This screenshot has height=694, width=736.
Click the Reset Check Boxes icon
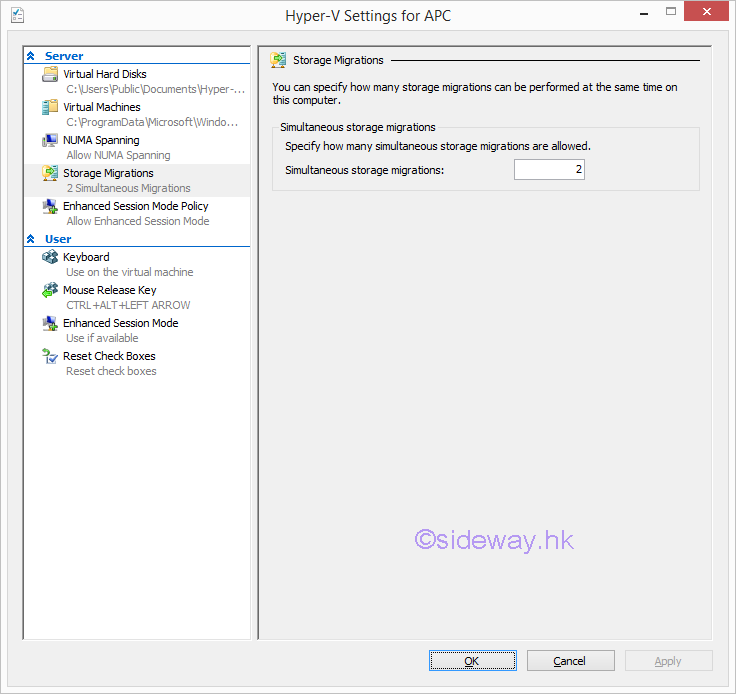50,356
